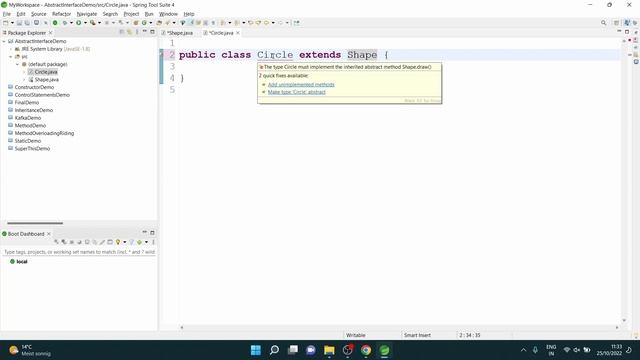The image size is (640, 360).
Task: Focus the Boot Dashboard tag filter field
Action: point(79,252)
